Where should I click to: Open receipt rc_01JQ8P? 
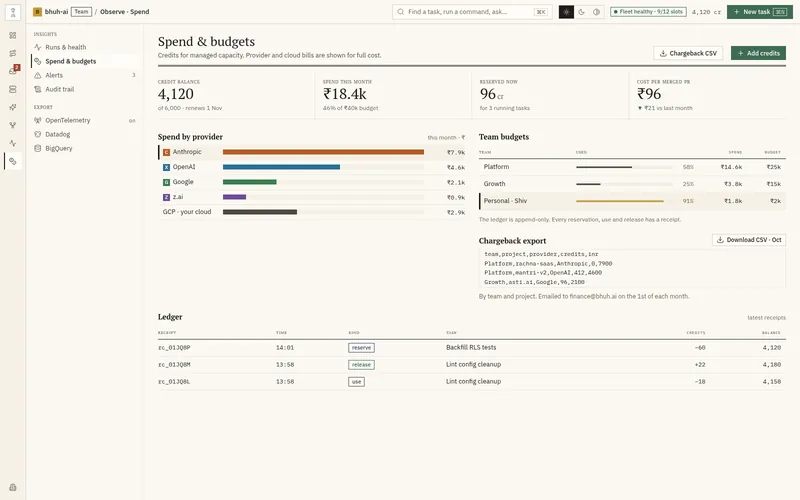click(174, 348)
